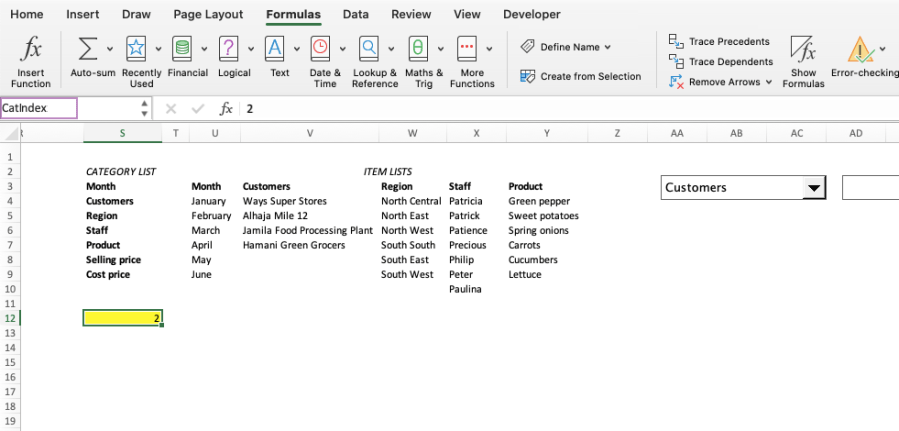Open Lookup & Reference functions icon

(369, 49)
